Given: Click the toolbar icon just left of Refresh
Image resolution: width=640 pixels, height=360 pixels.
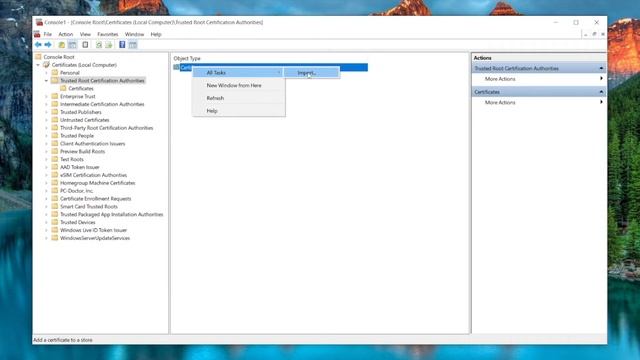Looking at the screenshot, I should (85, 44).
